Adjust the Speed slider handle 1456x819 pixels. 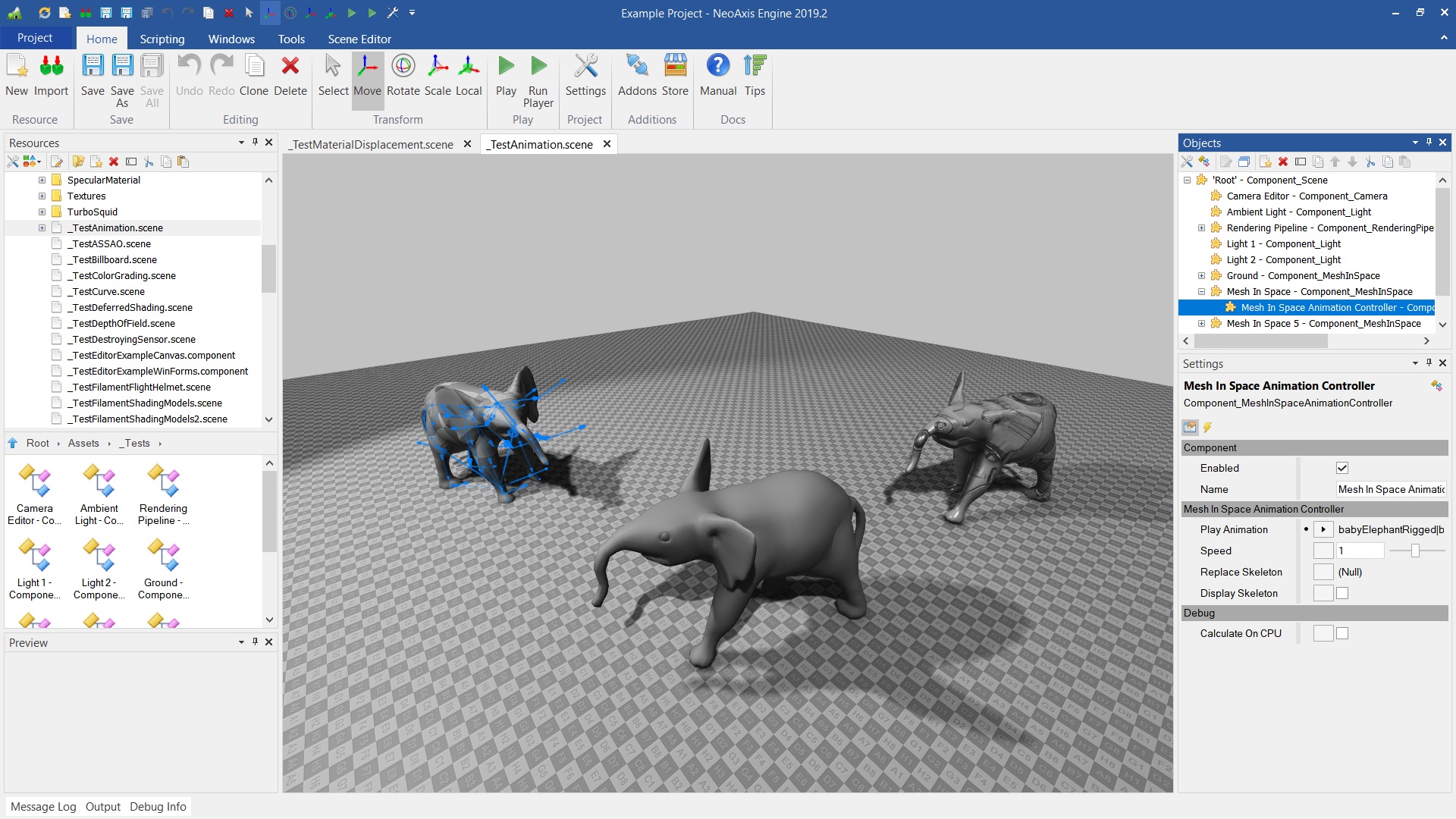(1415, 551)
